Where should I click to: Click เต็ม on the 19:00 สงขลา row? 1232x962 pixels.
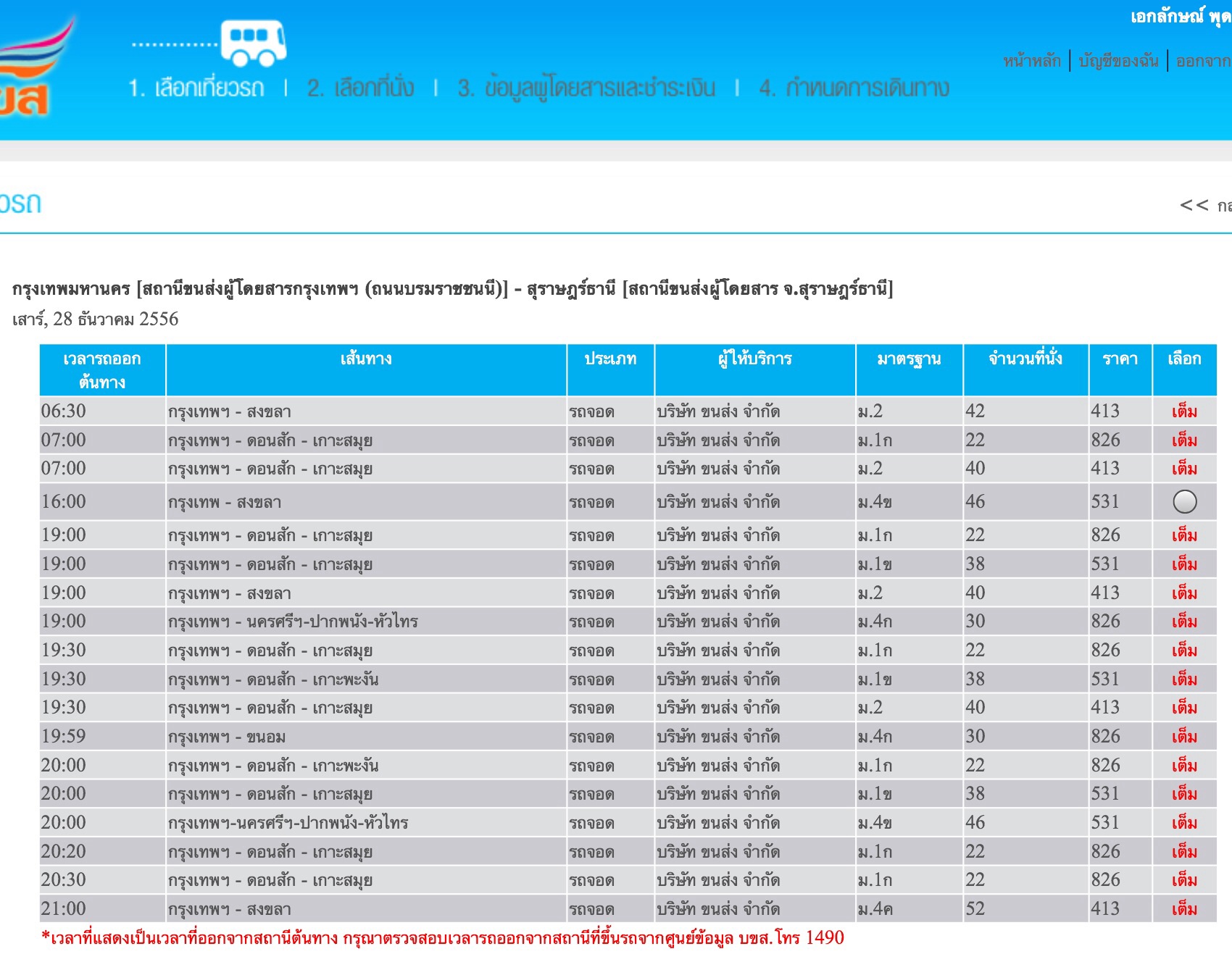click(1184, 593)
